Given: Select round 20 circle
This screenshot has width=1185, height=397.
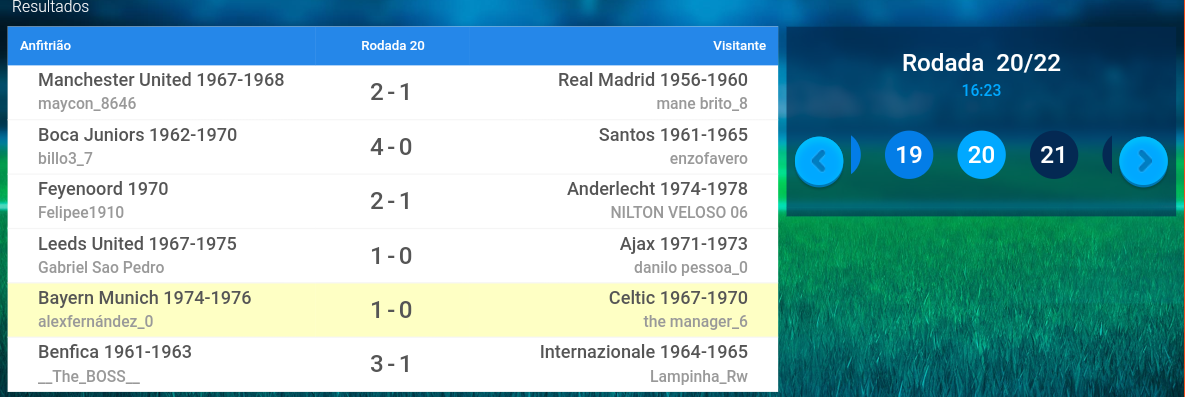Looking at the screenshot, I should (x=981, y=155).
